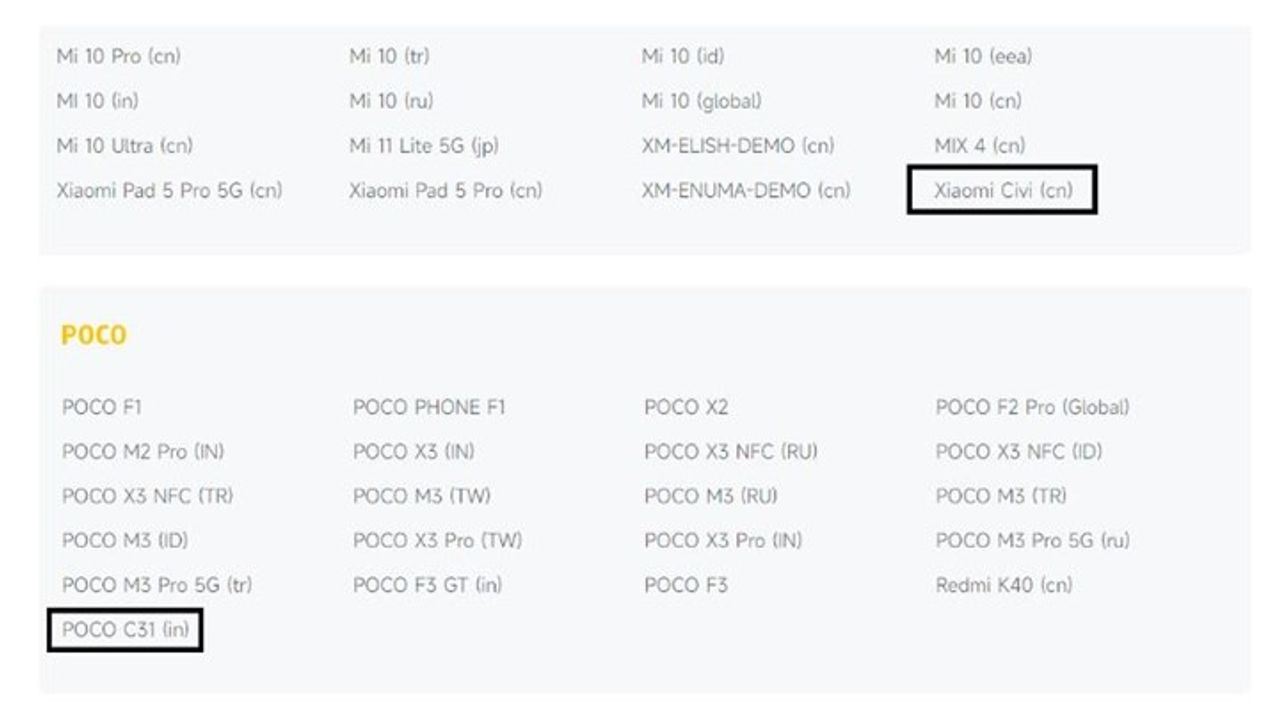Select POCO F1 device

coord(102,407)
